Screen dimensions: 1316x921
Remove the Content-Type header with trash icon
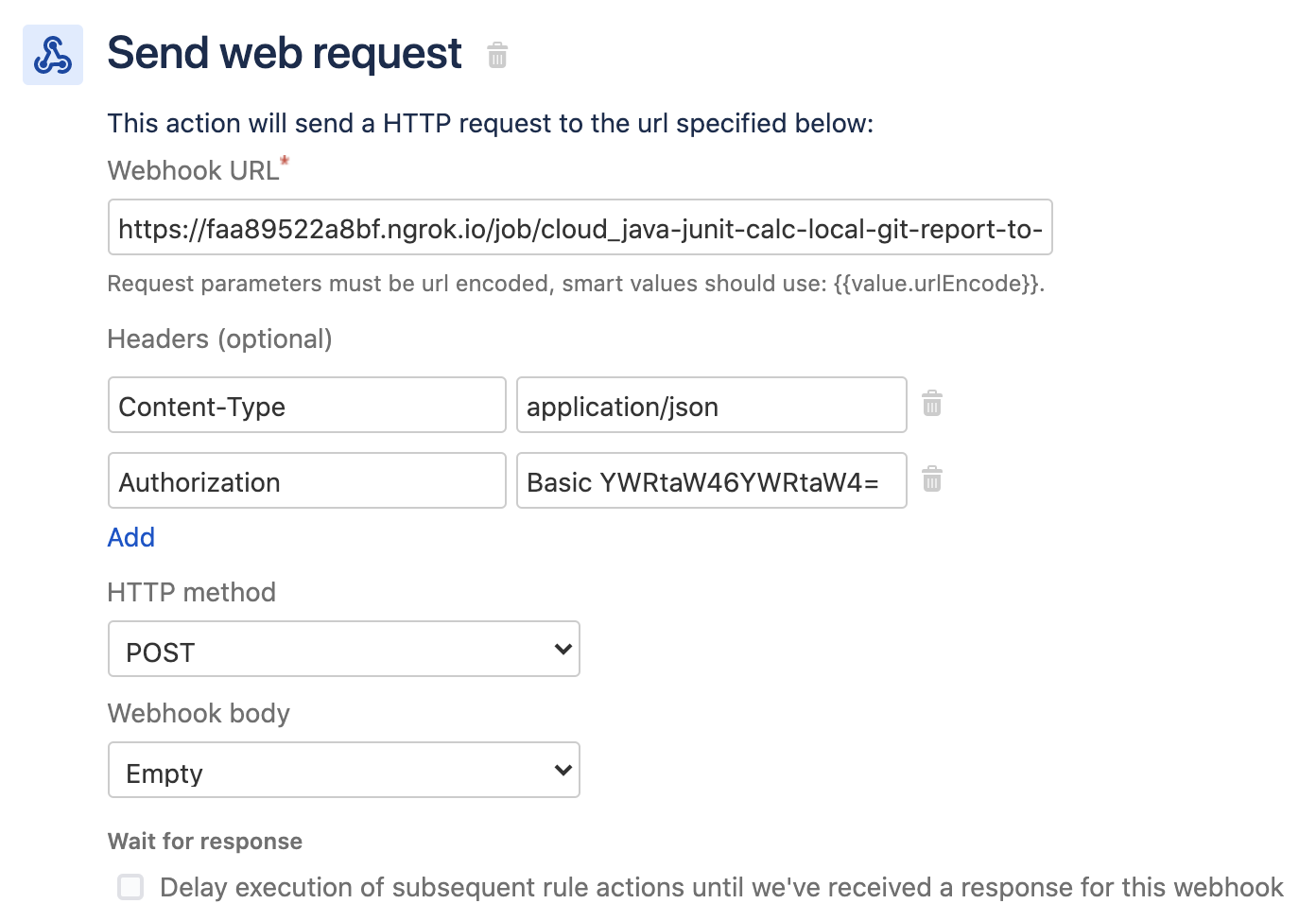(932, 404)
